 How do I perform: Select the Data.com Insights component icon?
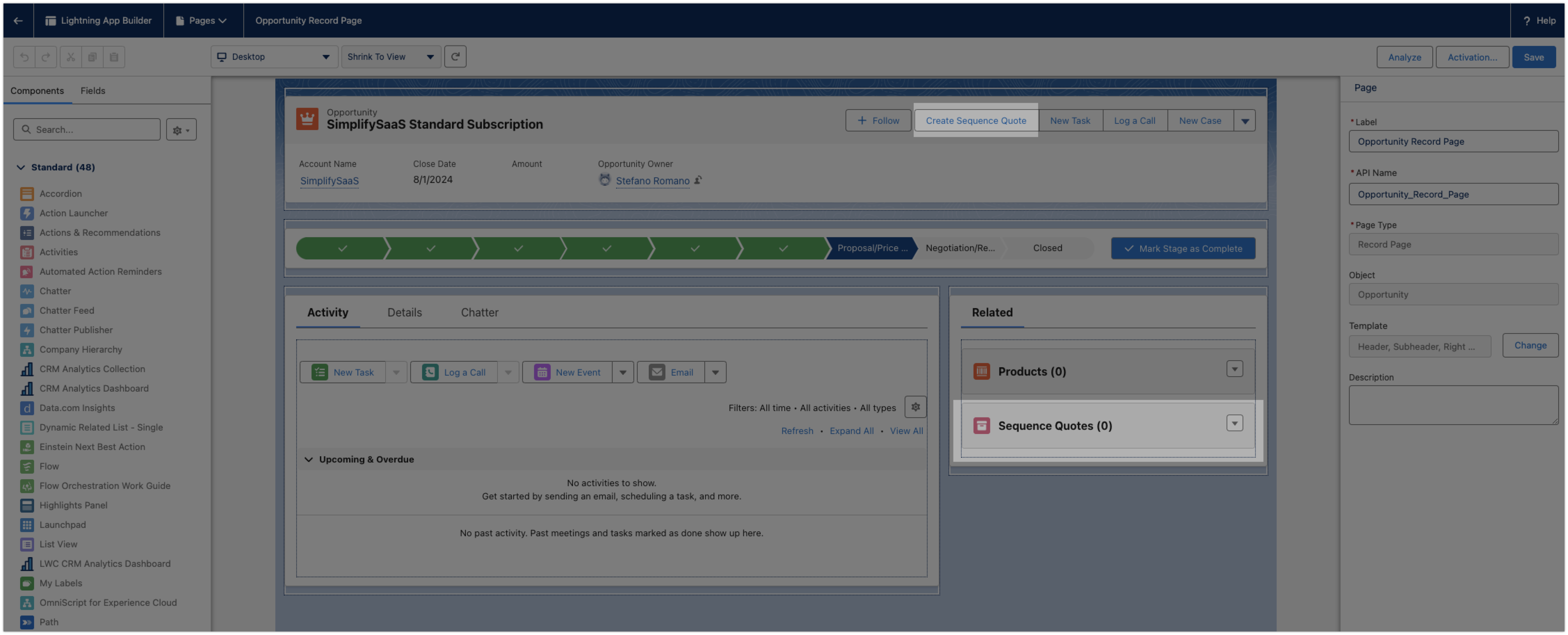pos(27,408)
